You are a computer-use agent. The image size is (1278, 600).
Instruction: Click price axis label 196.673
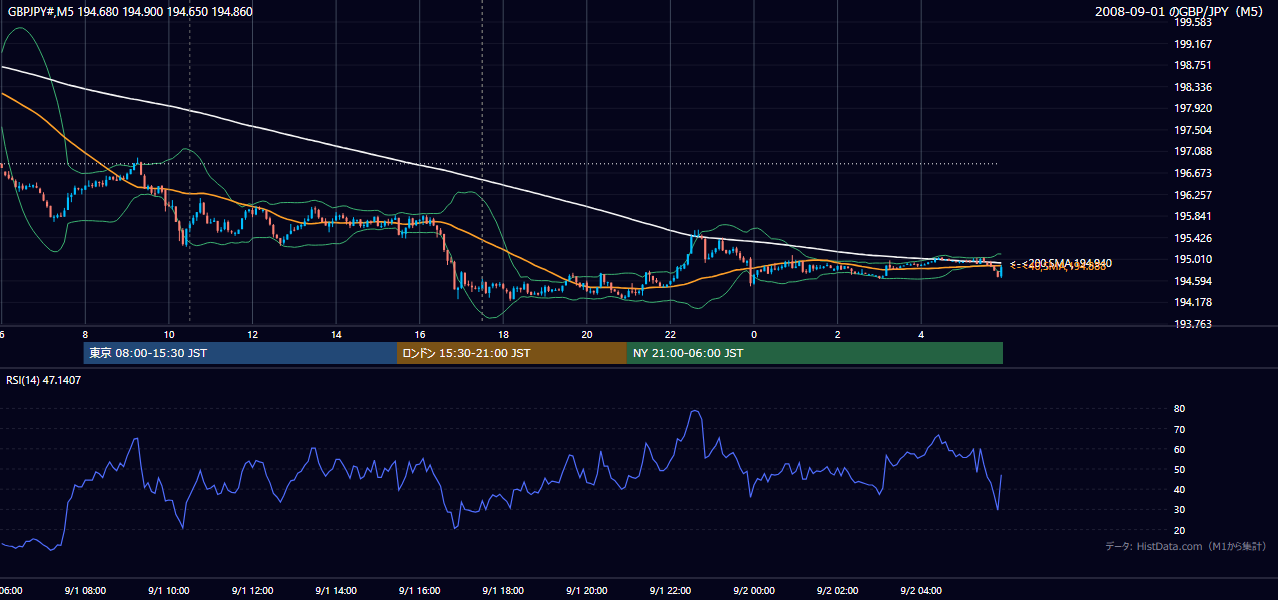click(x=1193, y=173)
